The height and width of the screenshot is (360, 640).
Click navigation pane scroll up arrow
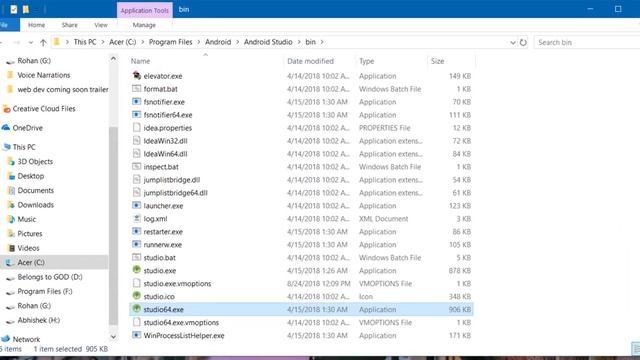tap(113, 59)
